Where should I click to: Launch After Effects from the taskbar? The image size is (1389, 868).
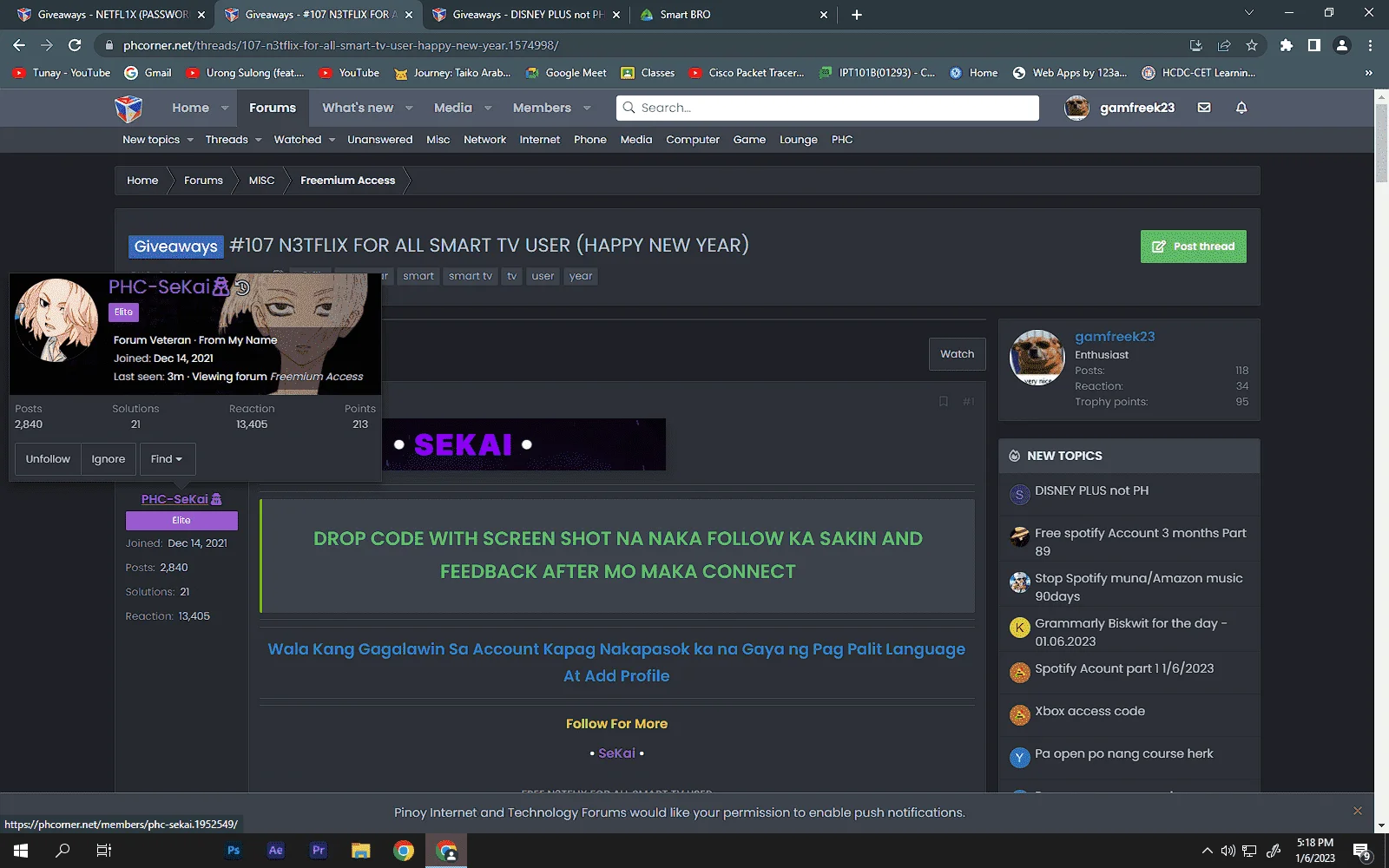pyautogui.click(x=276, y=851)
